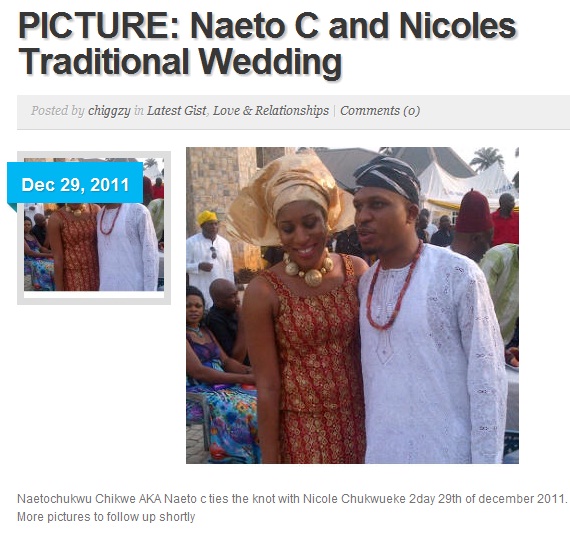570x534 pixels.
Task: Open the Comments (0) link
Action: (x=380, y=111)
